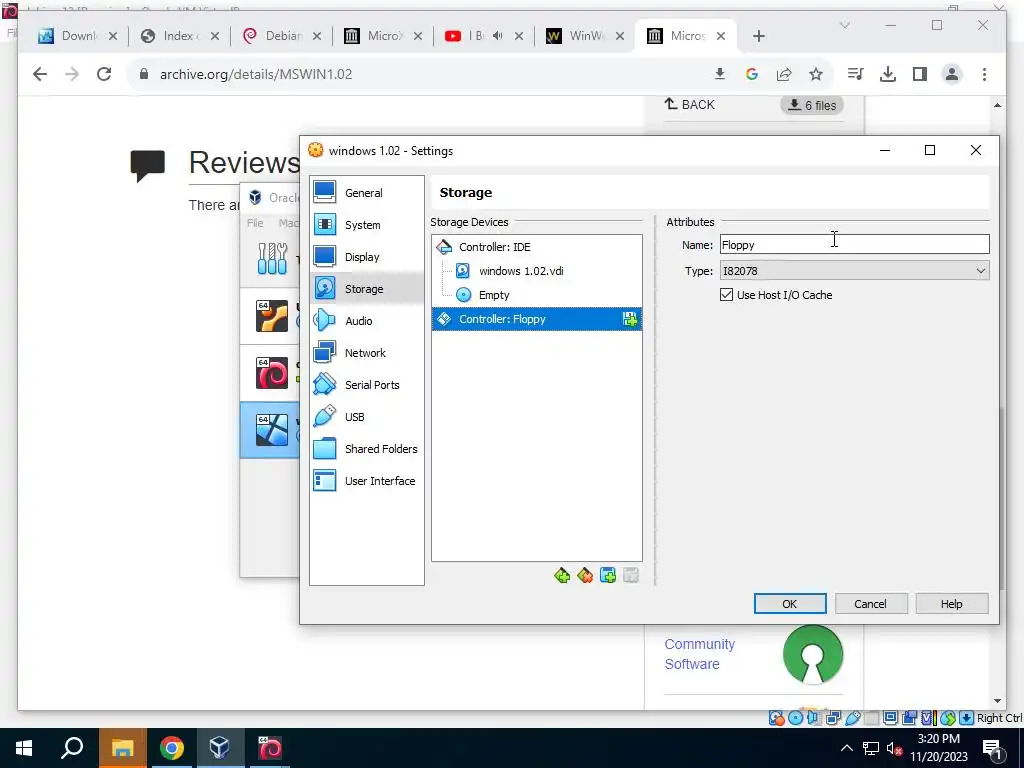Click the Add Controller icon below the storage tree
The image size is (1024, 768).
(x=562, y=575)
